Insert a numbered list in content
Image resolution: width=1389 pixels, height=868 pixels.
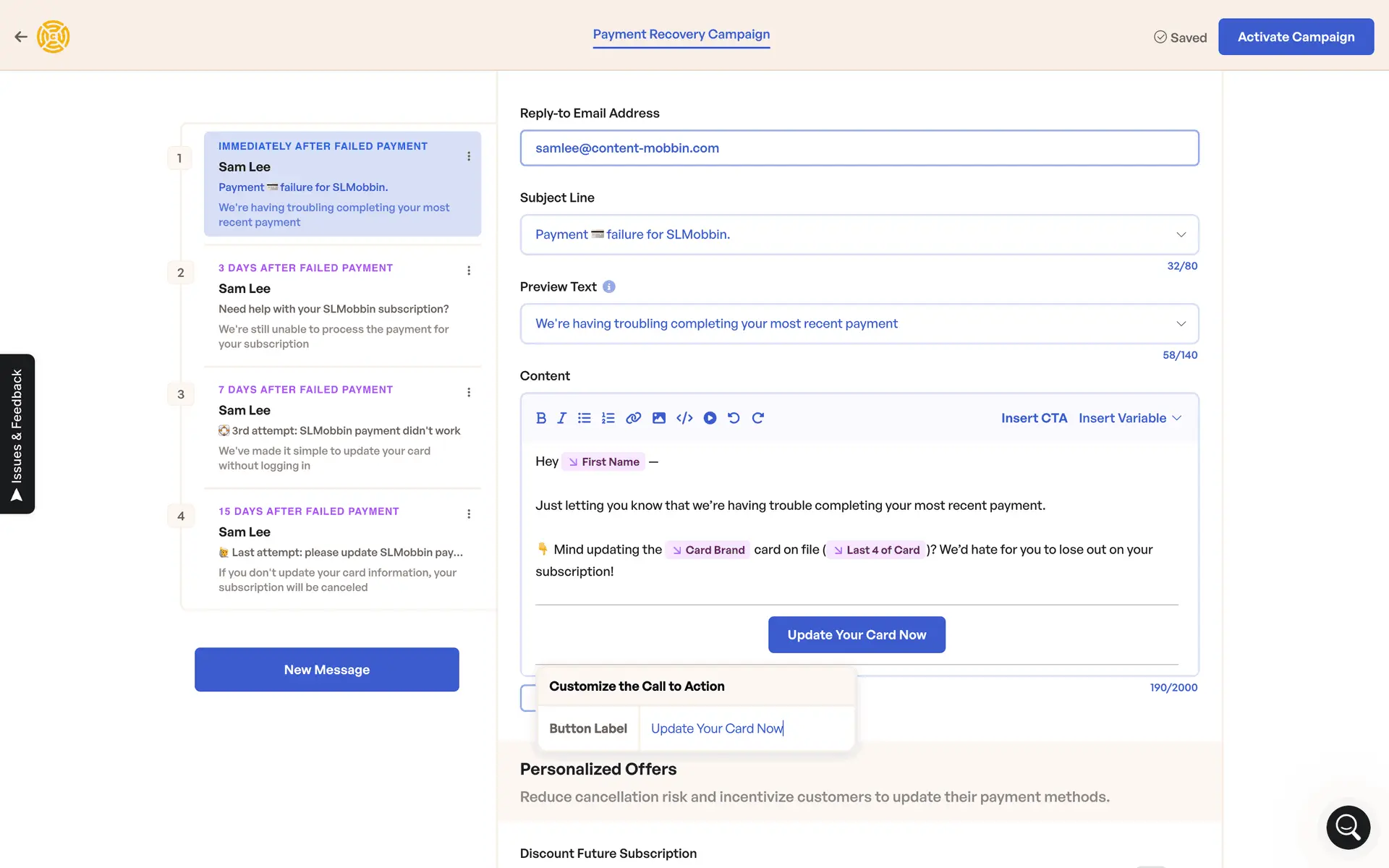pyautogui.click(x=608, y=418)
